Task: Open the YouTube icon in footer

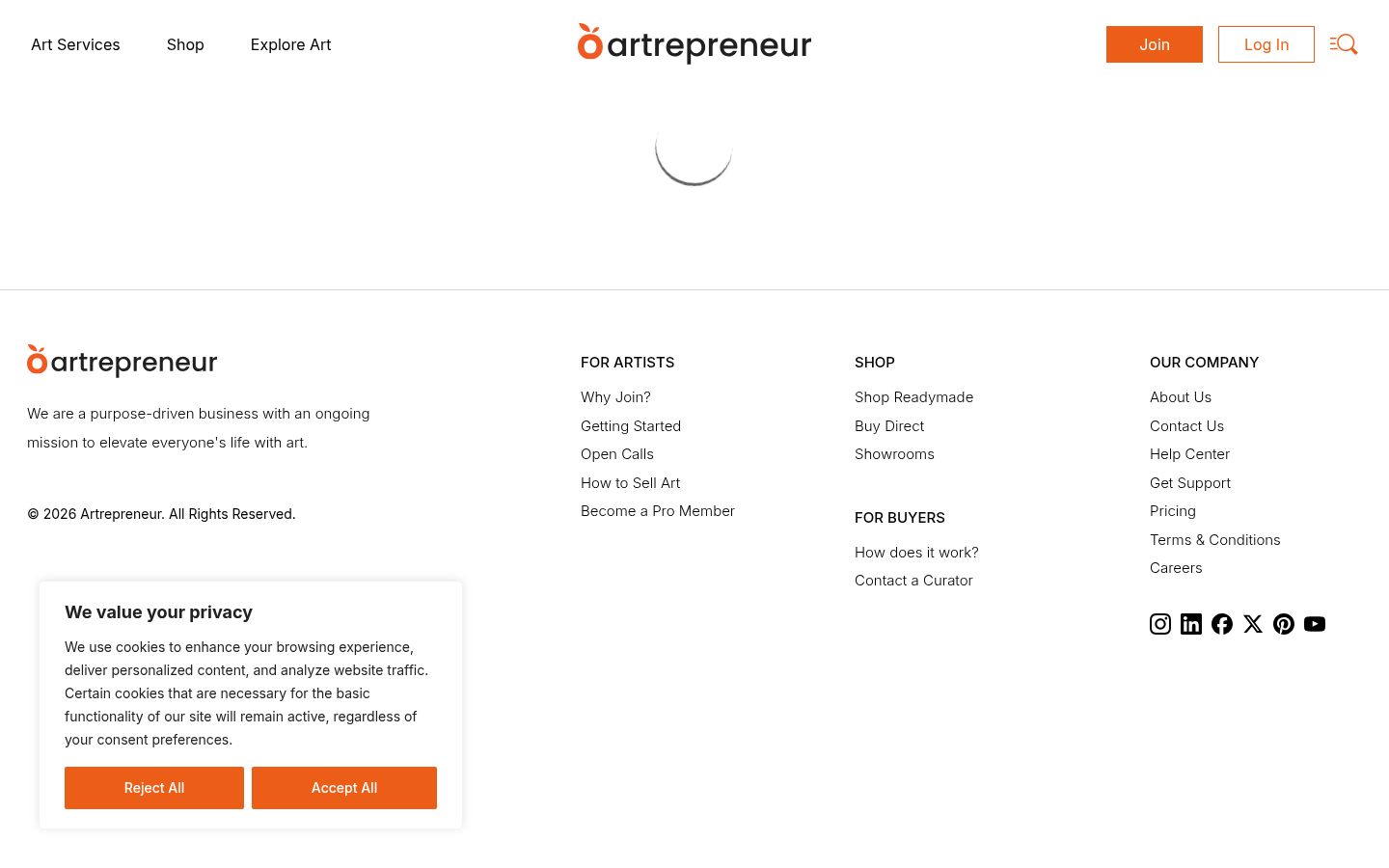Action: [x=1315, y=624]
